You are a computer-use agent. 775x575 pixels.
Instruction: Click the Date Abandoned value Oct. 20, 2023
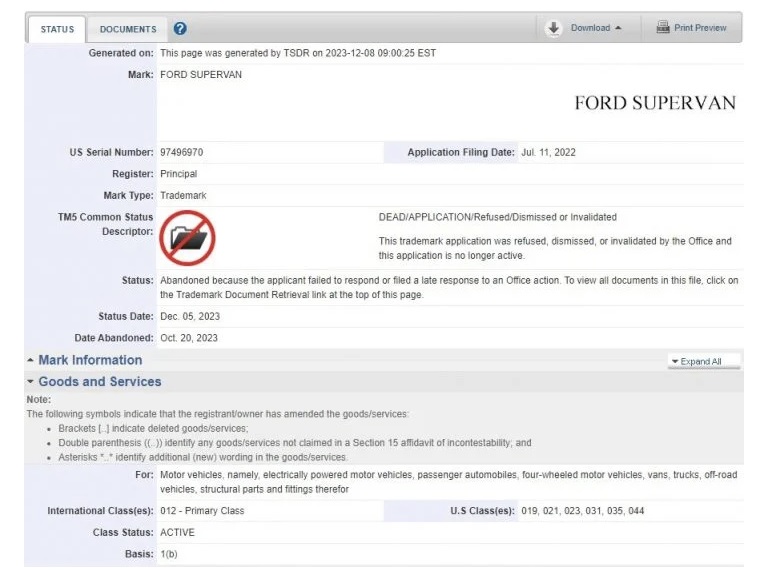coord(189,338)
